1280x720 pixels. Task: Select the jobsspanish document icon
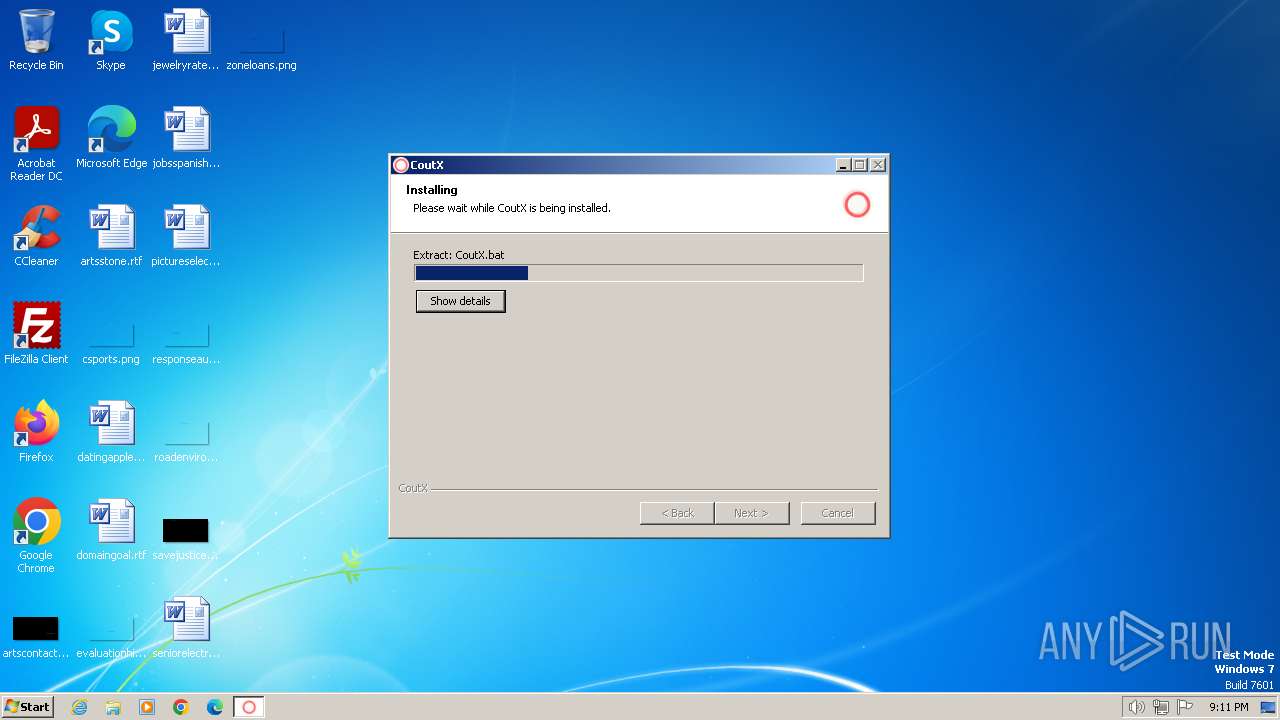[186, 138]
